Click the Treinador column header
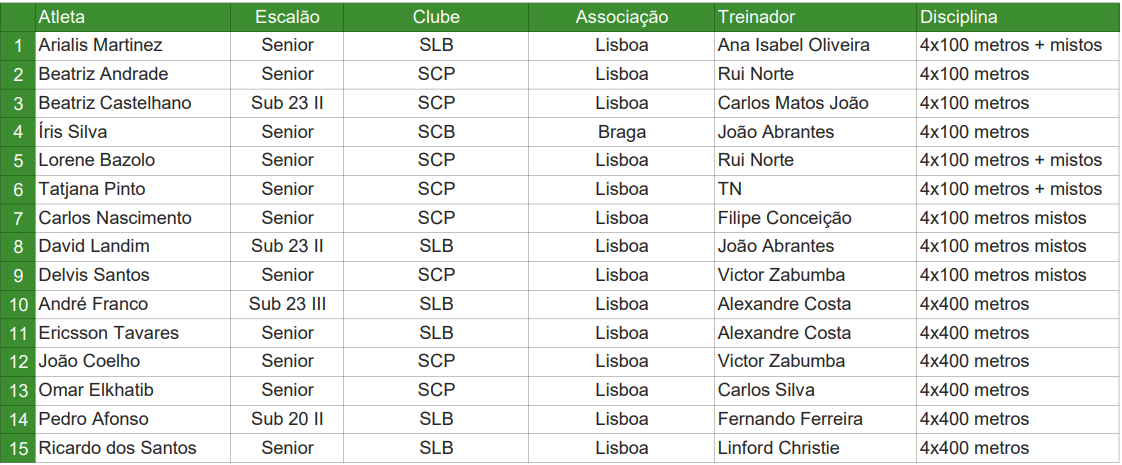Screen dimensions: 1122x465 point(756,17)
